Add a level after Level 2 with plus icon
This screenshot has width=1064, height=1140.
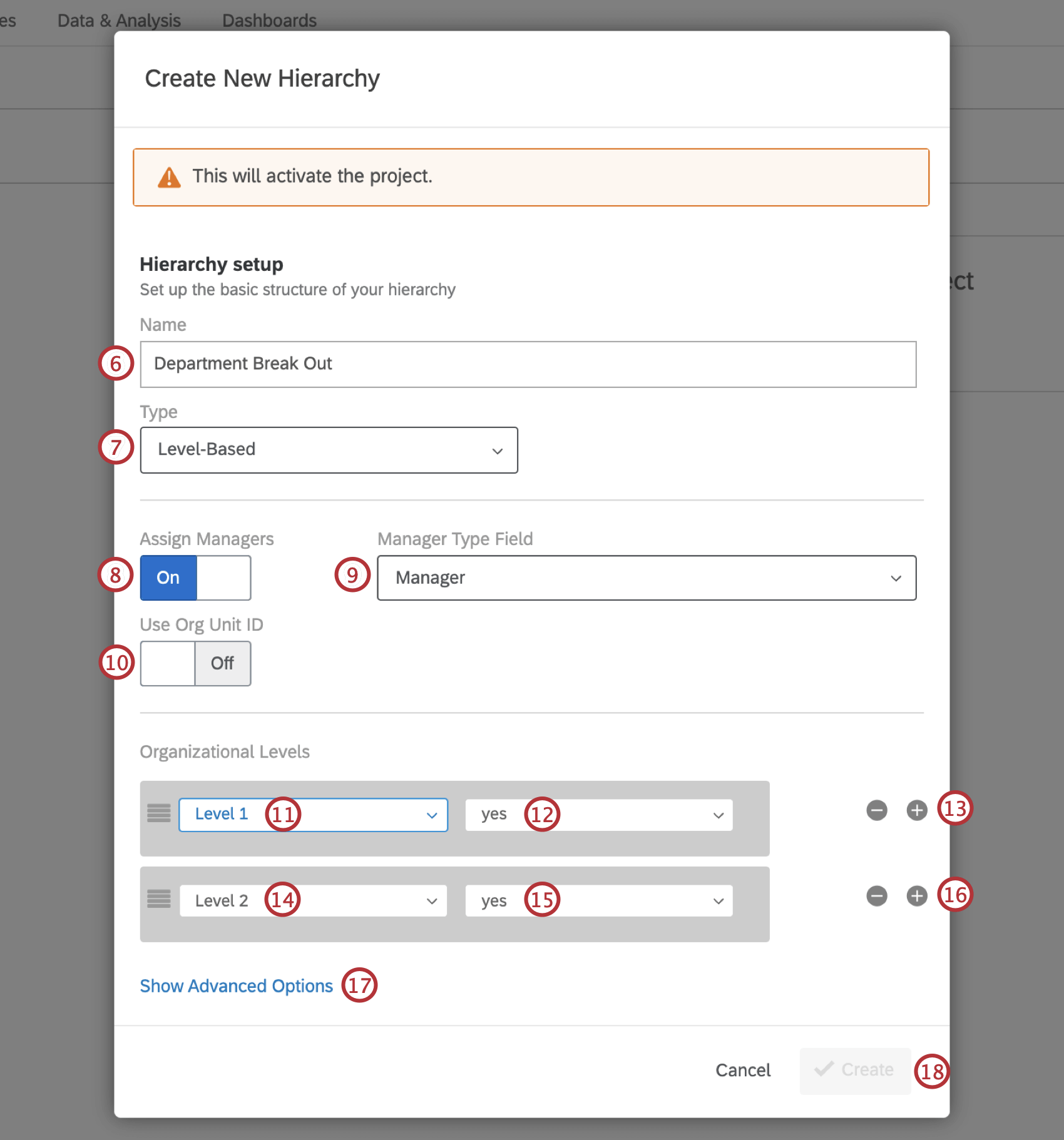tap(917, 896)
